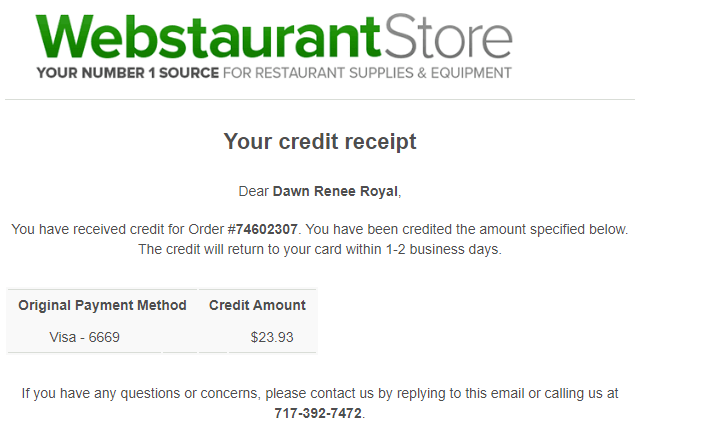Image resolution: width=725 pixels, height=442 pixels.
Task: Select the $23.93 credit amount
Action: click(x=272, y=337)
